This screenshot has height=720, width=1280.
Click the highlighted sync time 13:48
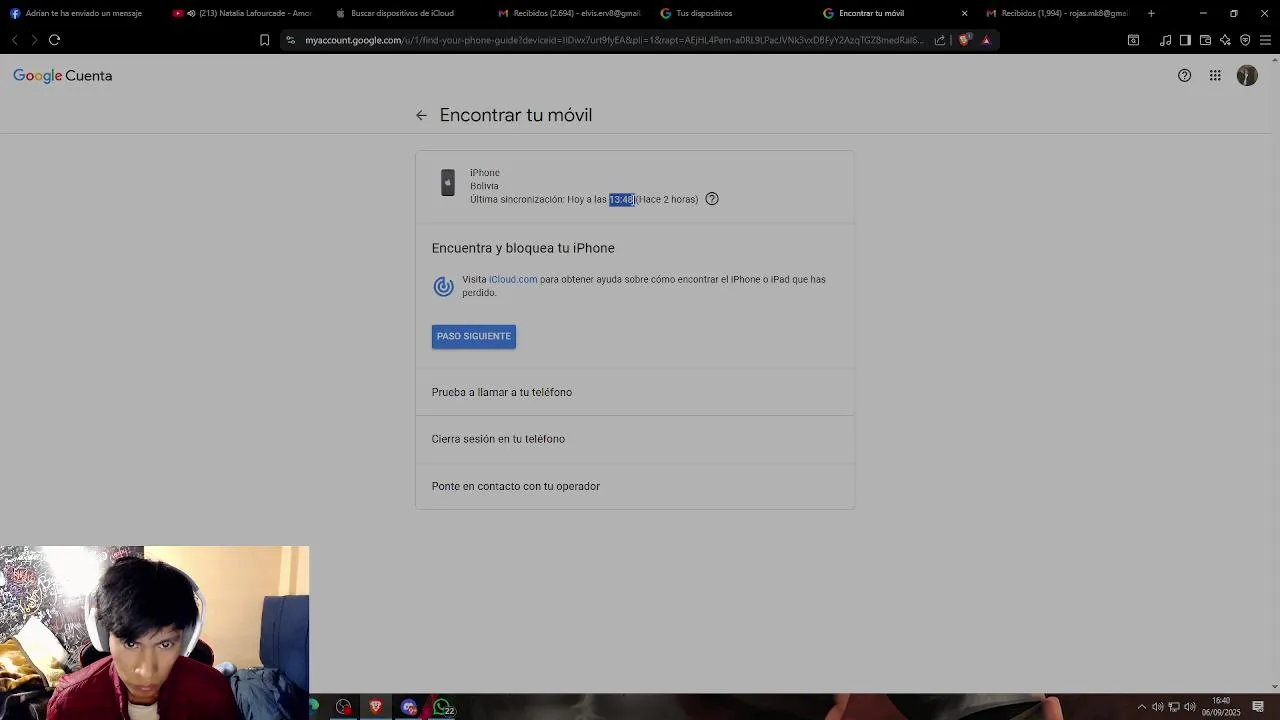(x=622, y=200)
